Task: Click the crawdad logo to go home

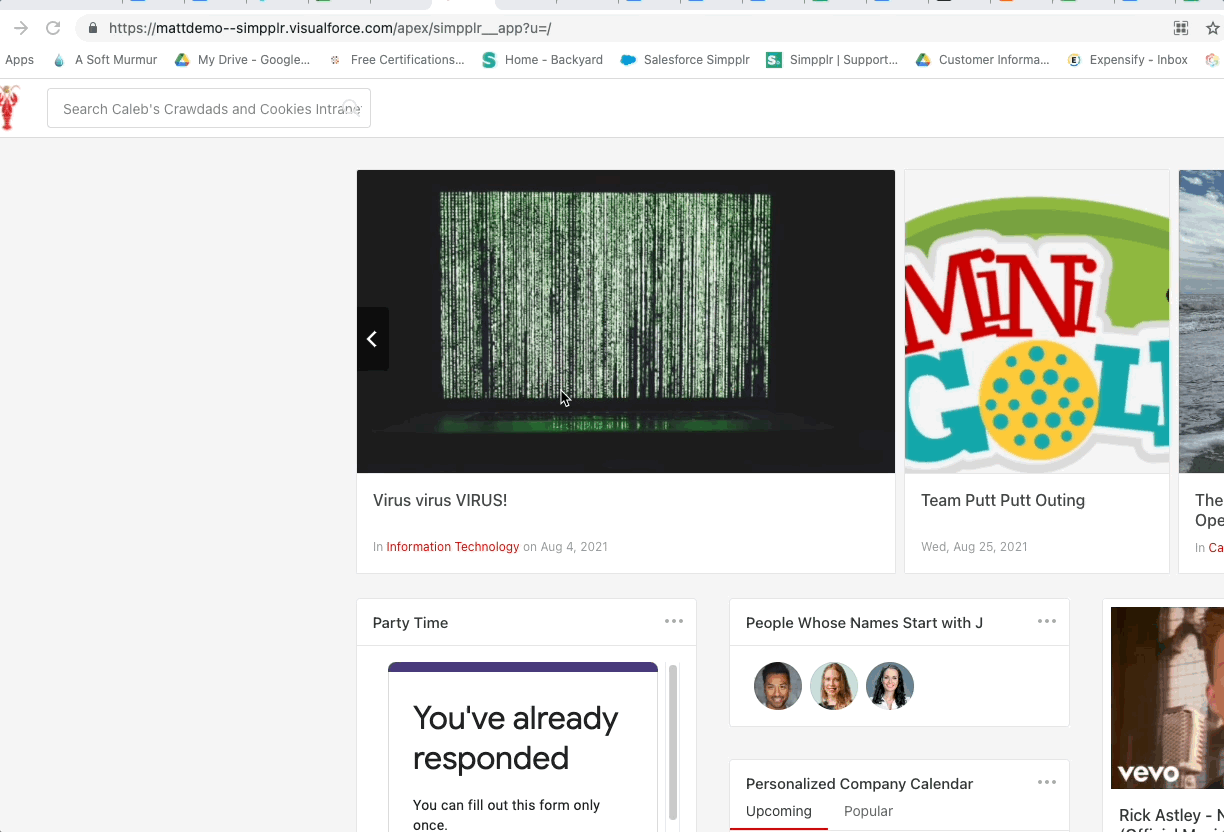Action: pos(10,108)
